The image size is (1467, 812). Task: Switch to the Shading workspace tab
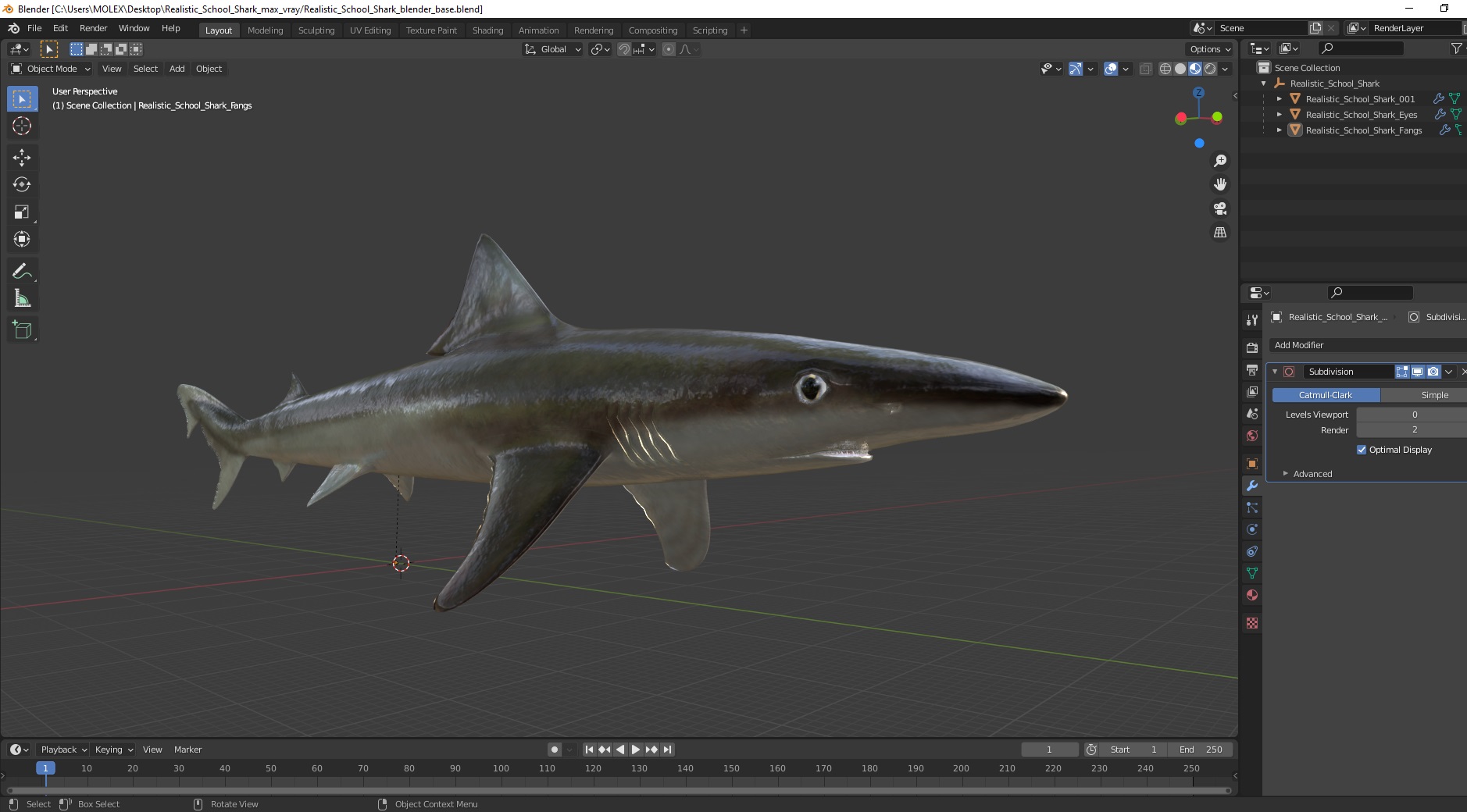pyautogui.click(x=487, y=30)
